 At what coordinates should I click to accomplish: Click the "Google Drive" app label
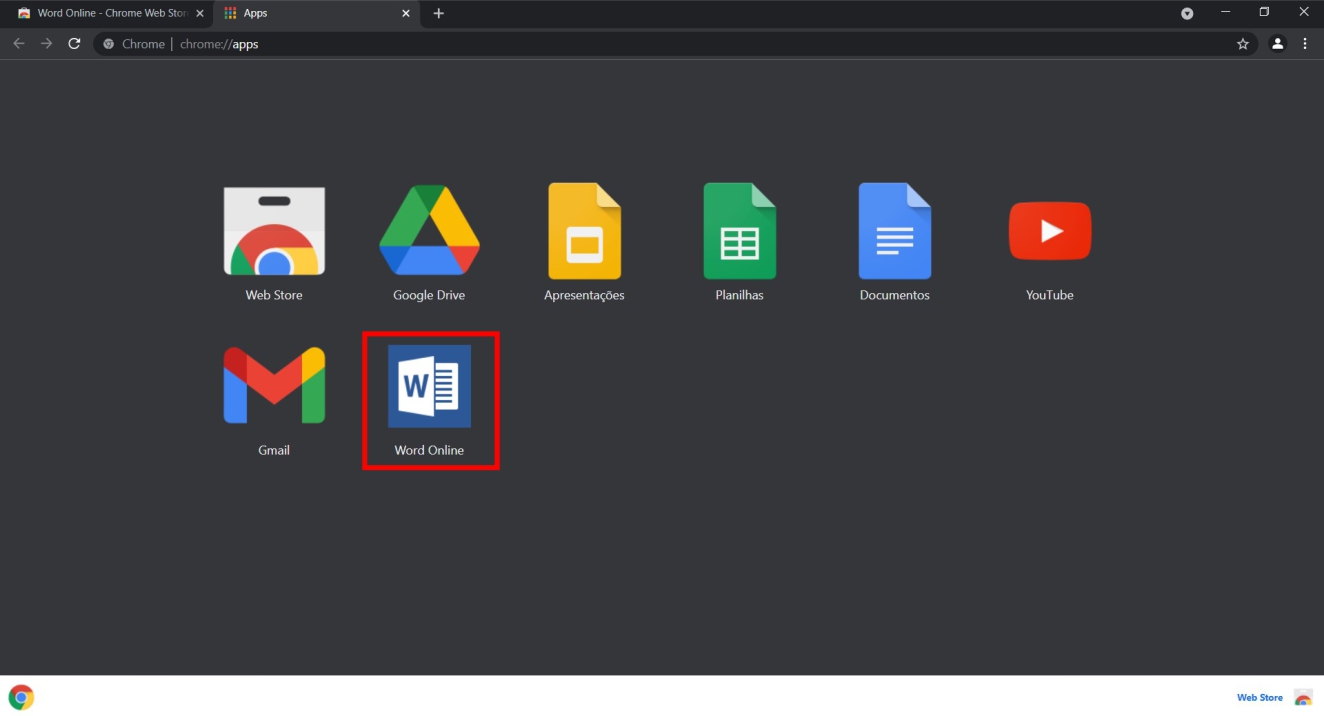429,295
